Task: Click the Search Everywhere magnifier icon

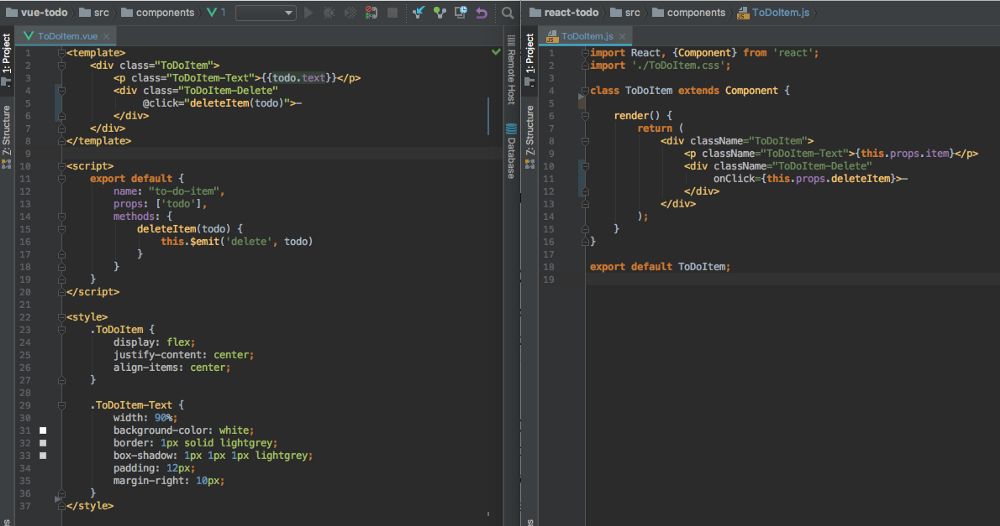Action: pyautogui.click(x=508, y=13)
